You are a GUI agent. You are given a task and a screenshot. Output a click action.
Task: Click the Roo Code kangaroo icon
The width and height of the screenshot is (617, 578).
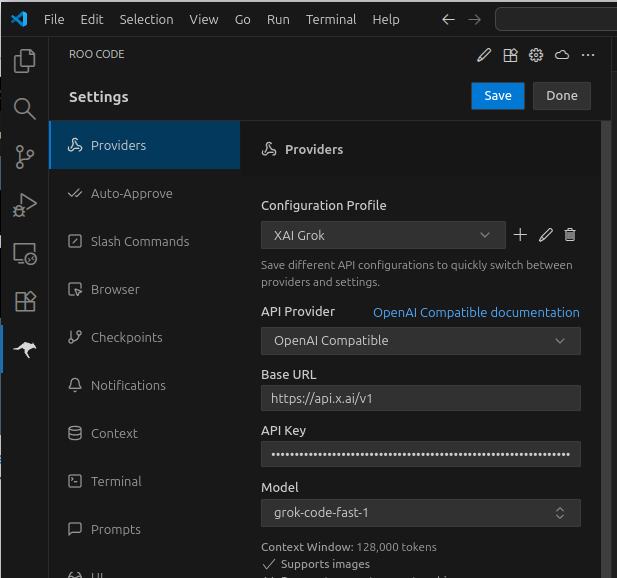point(24,350)
